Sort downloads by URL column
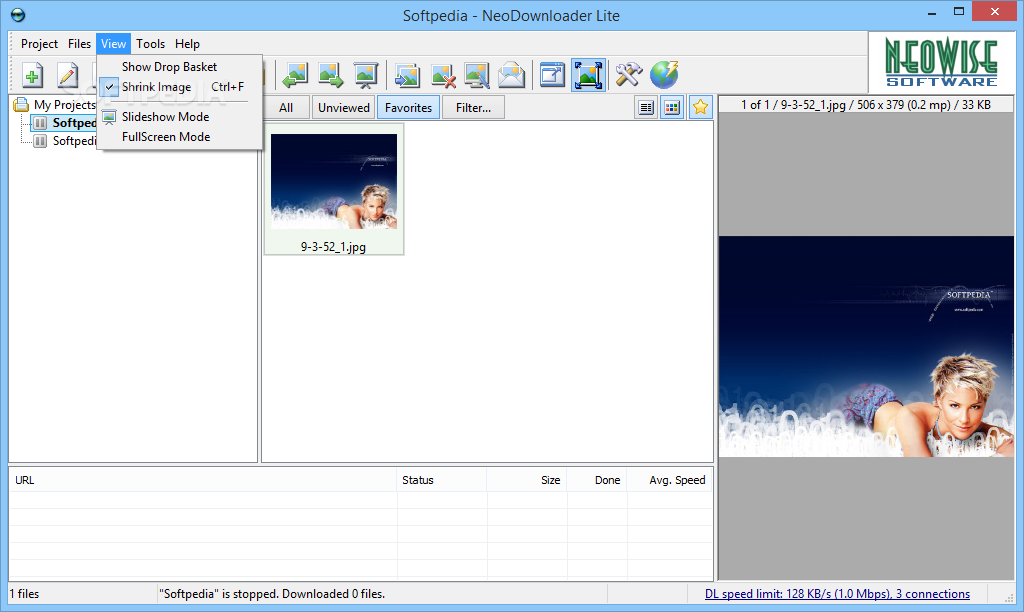Screen dimensions: 1024x612 point(202,480)
